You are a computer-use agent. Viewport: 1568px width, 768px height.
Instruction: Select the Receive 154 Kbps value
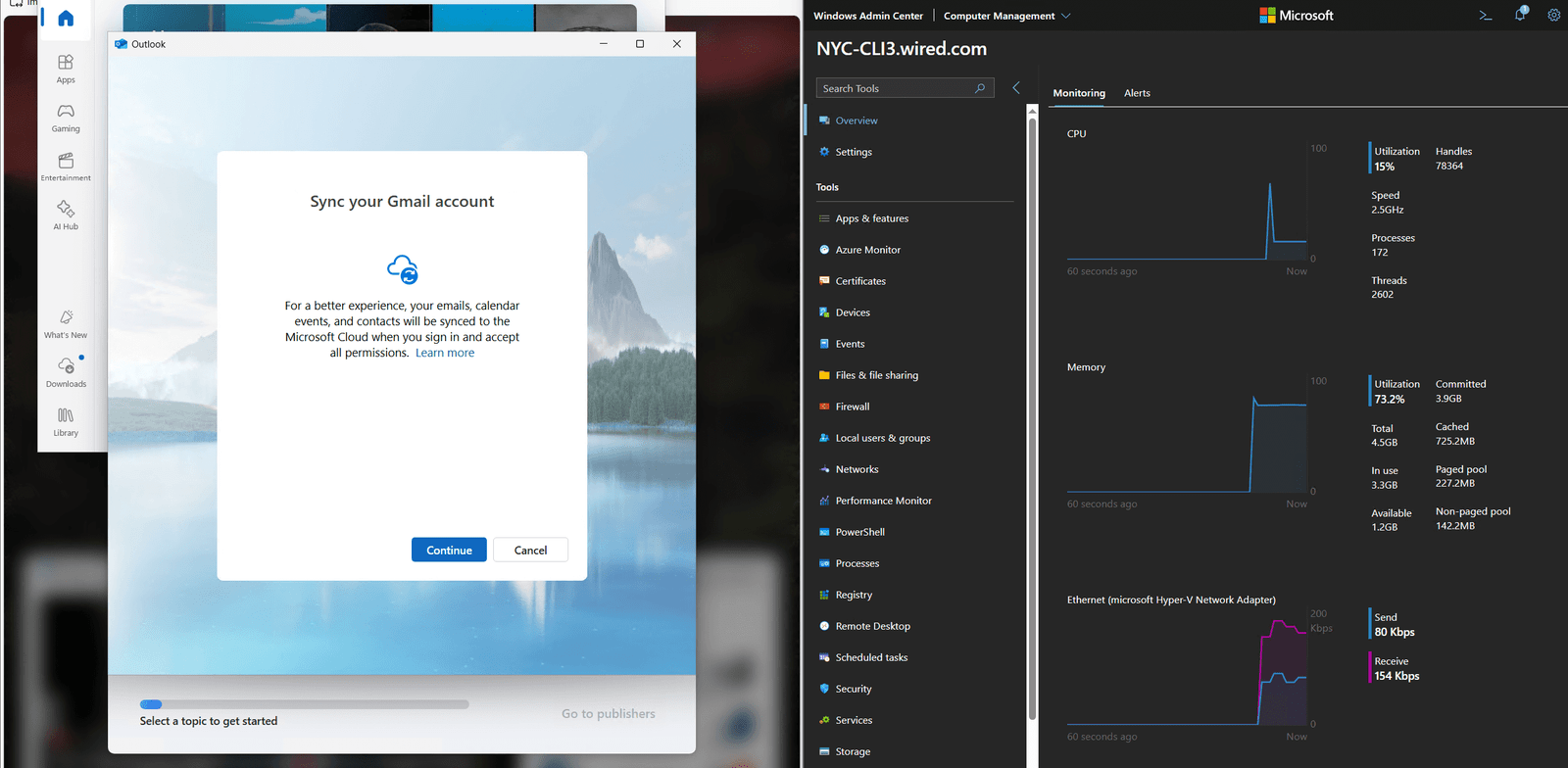pos(1396,676)
